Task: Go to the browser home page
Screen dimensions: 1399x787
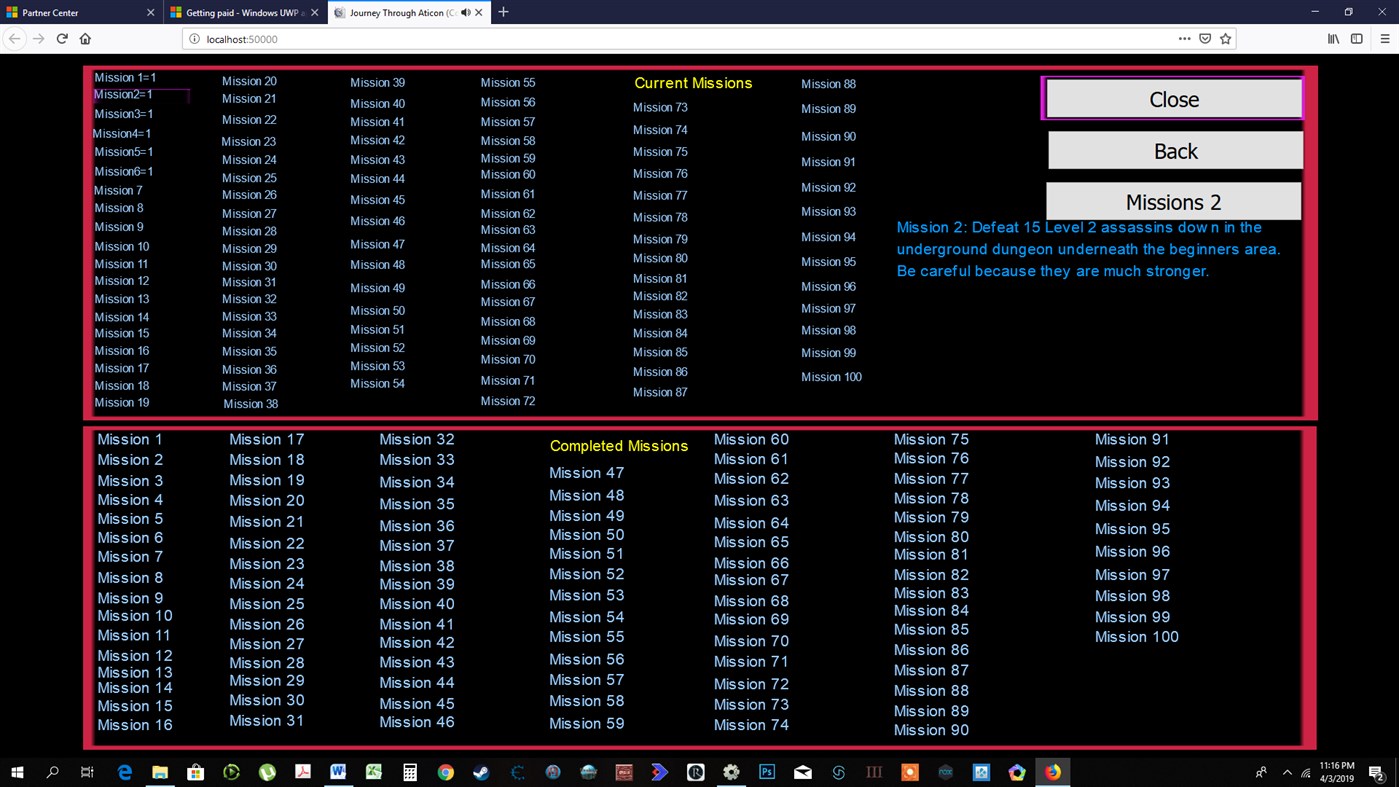Action: (85, 39)
